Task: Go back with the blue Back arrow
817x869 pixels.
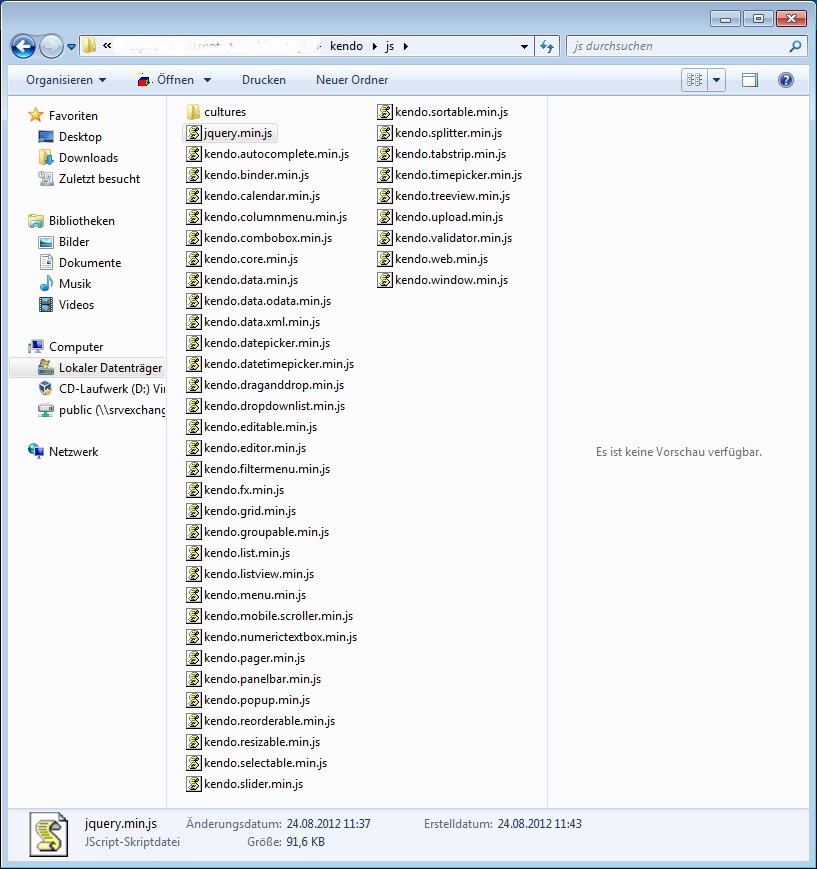Action: [x=23, y=47]
